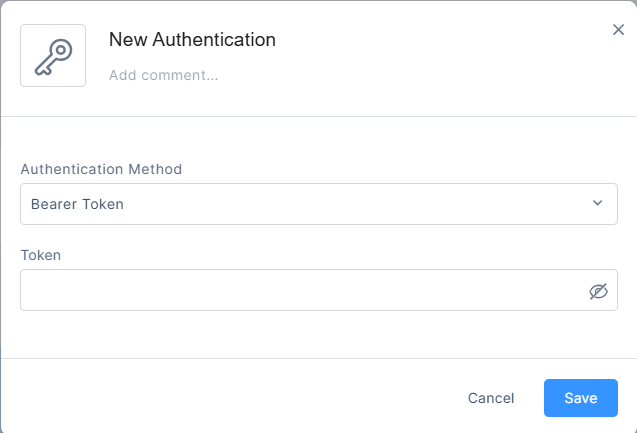Dismiss the dialog using the X icon
This screenshot has height=433, width=637.
618,30
